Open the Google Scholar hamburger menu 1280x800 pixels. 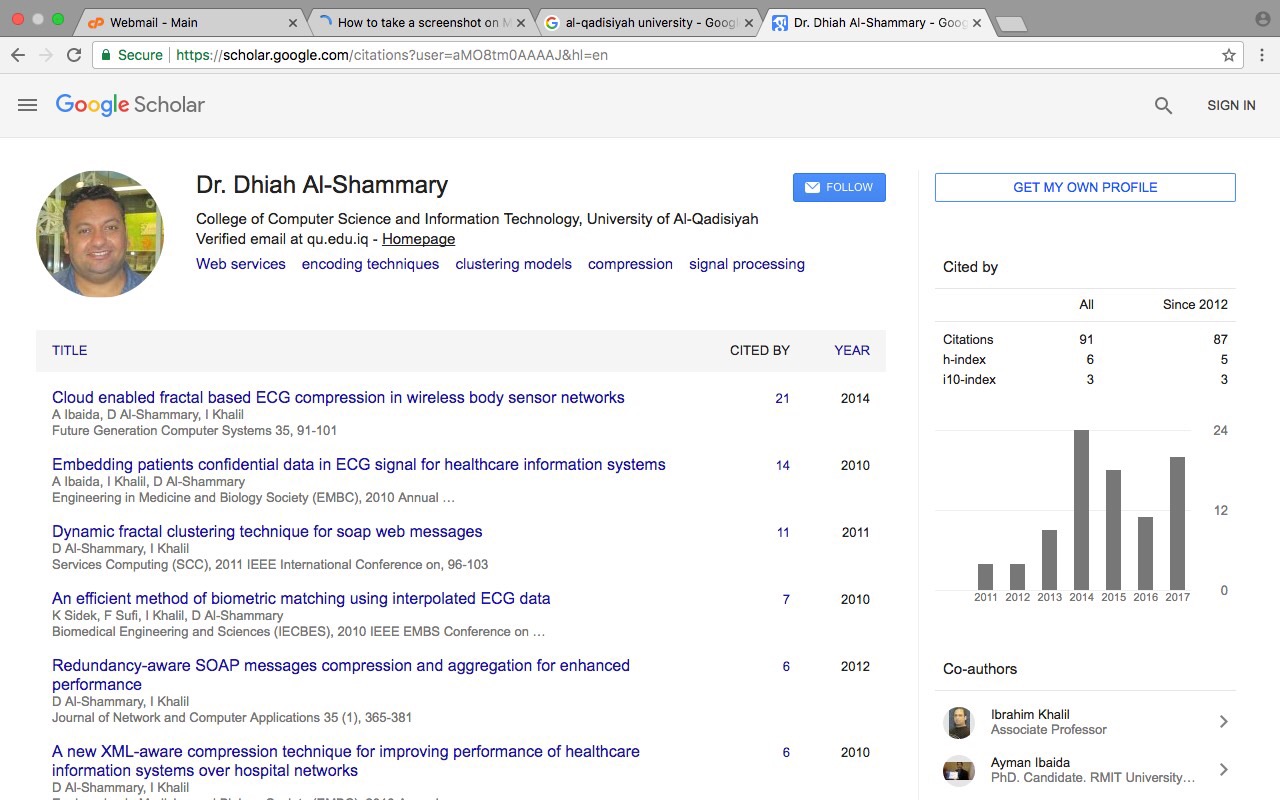(27, 105)
